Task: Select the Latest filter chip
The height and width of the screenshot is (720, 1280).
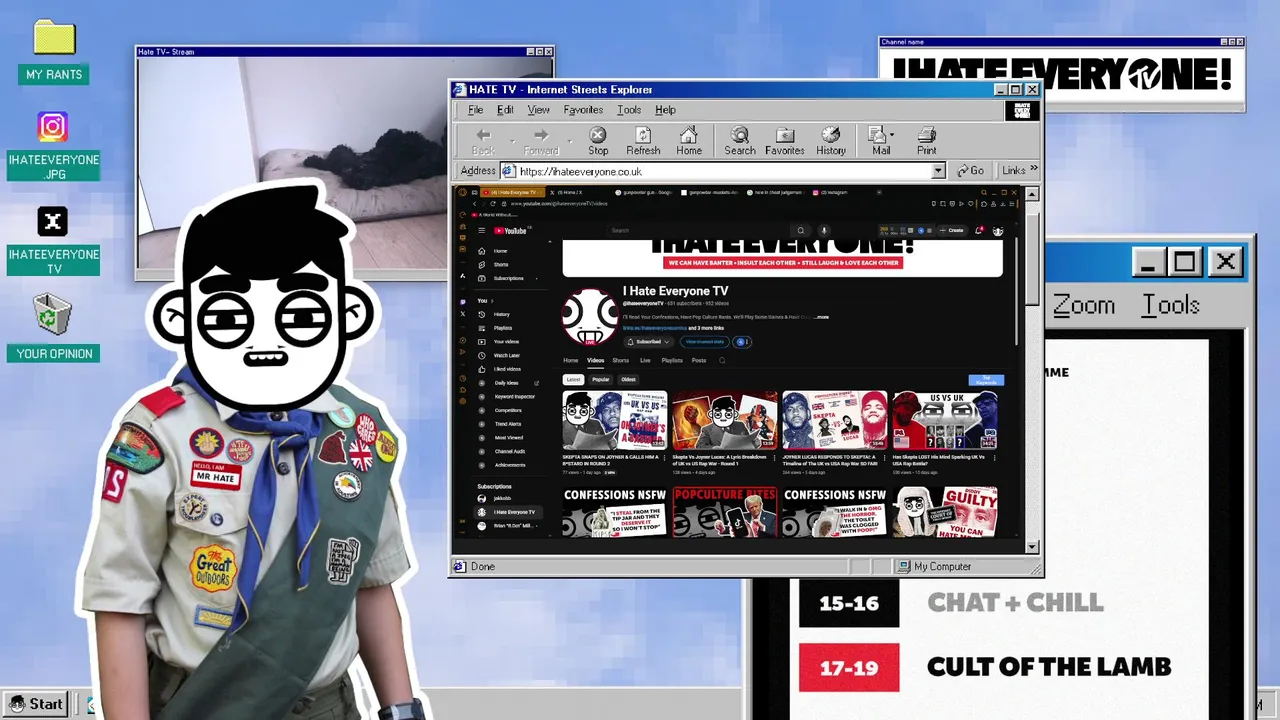Action: (573, 380)
